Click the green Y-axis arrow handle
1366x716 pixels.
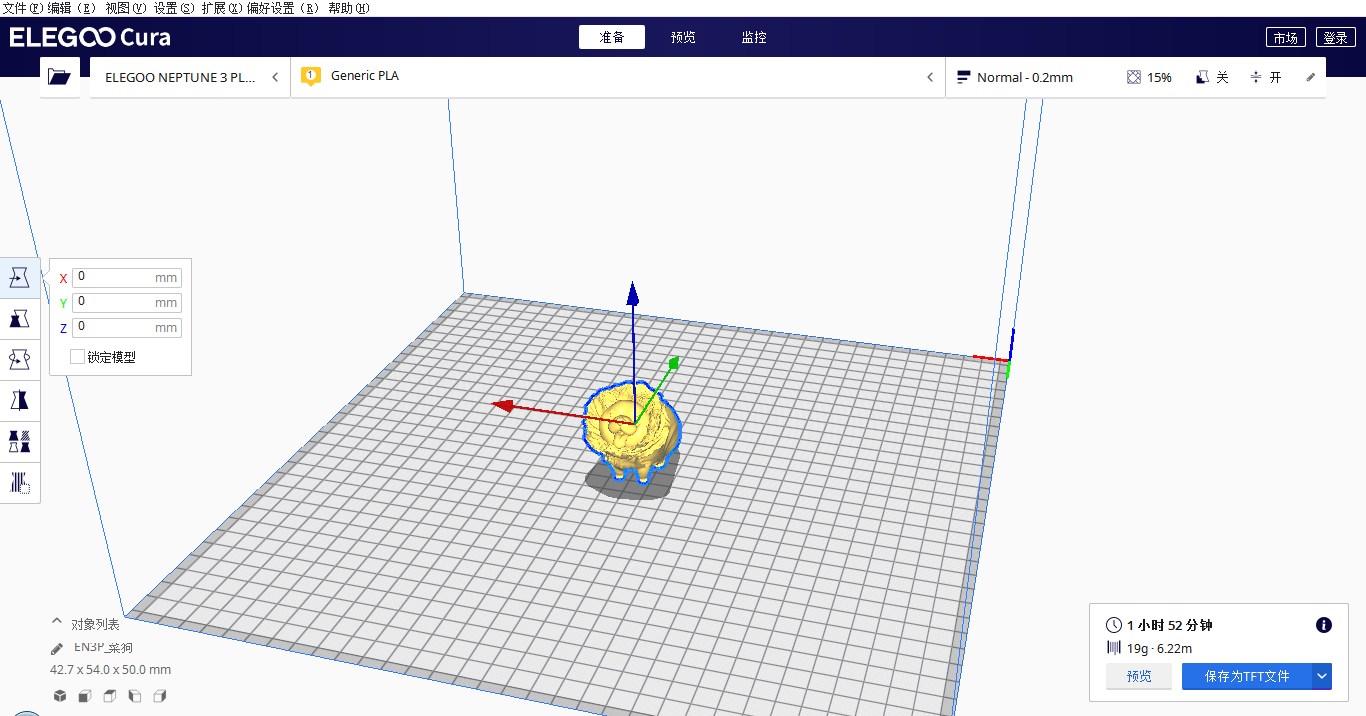pyautogui.click(x=675, y=361)
